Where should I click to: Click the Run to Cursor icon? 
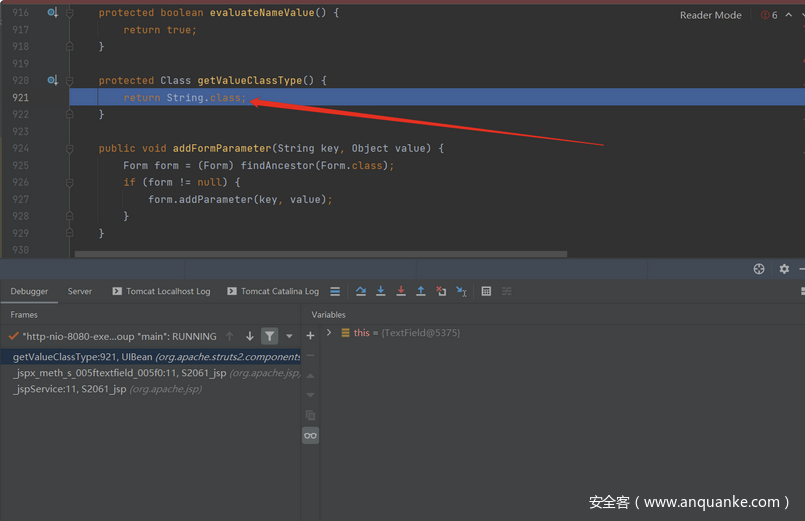tap(461, 291)
